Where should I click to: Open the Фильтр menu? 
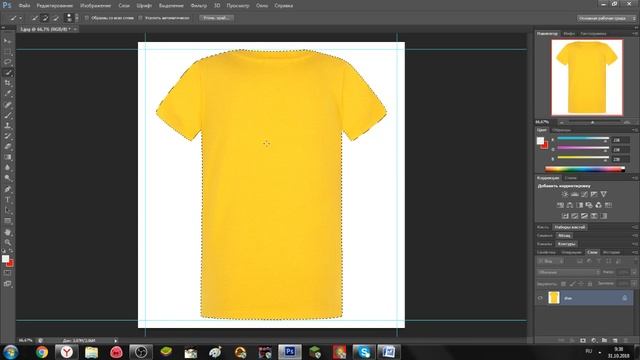pyautogui.click(x=198, y=6)
